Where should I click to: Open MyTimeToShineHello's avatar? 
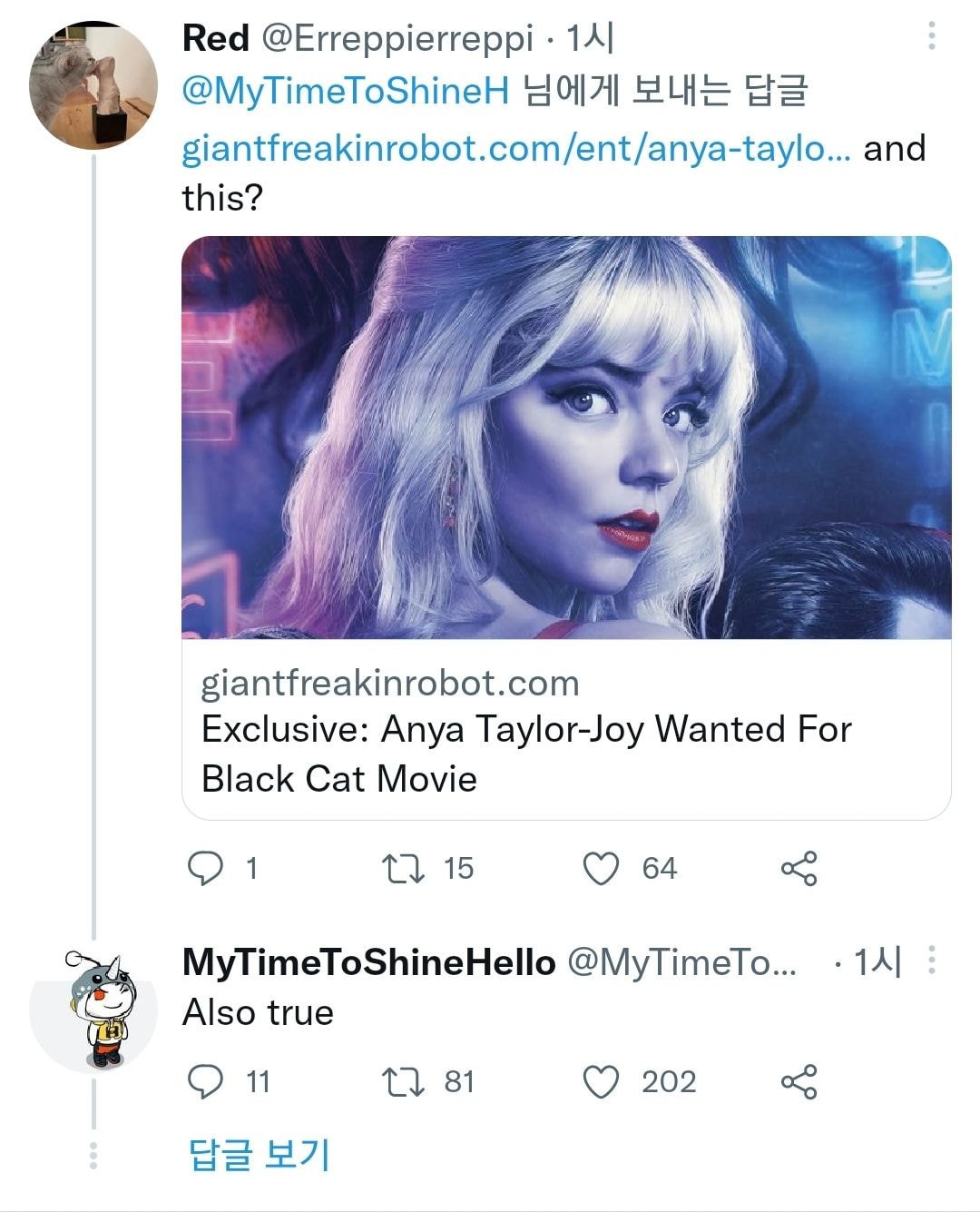point(93,1010)
